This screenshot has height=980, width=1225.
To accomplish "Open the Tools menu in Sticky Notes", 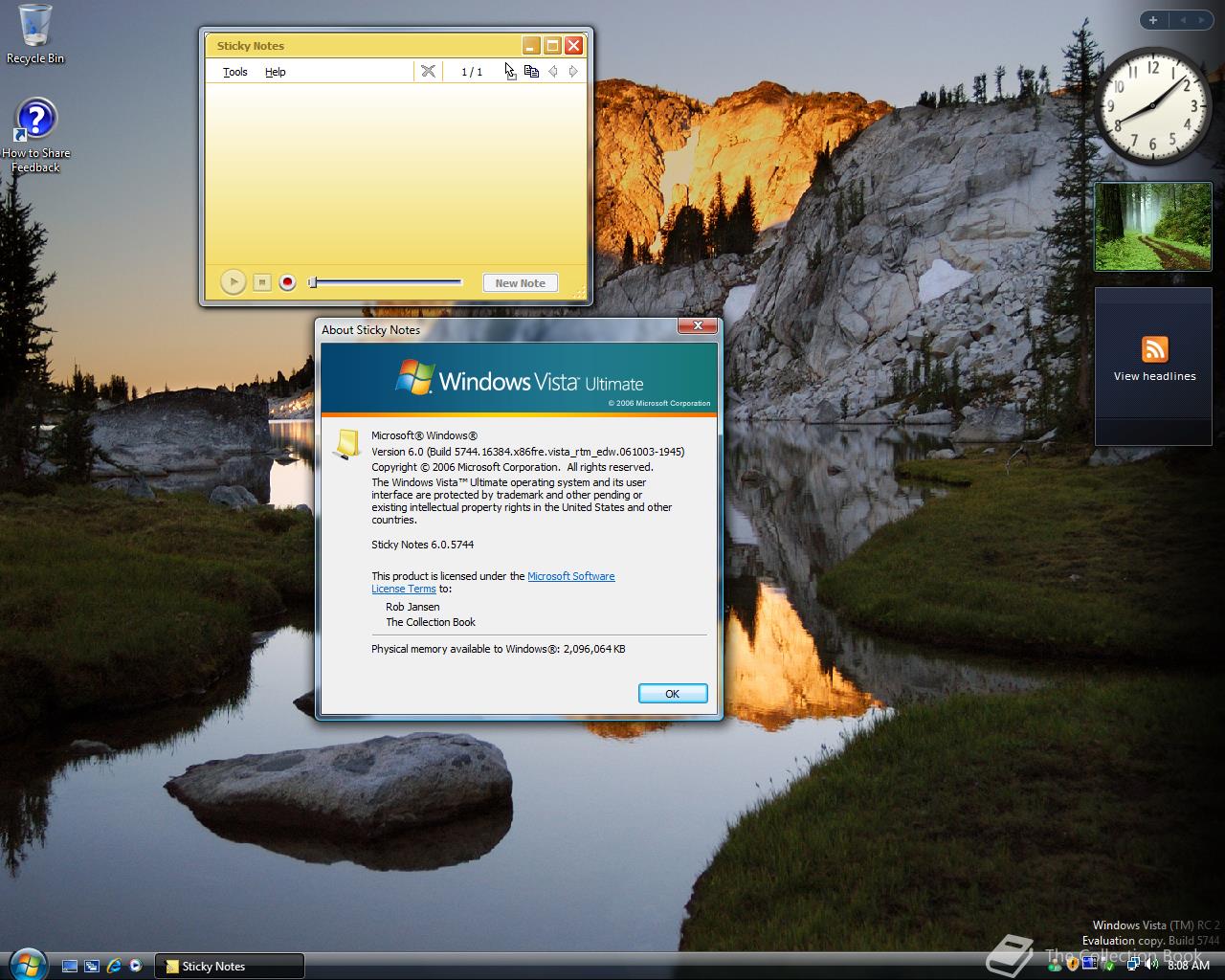I will [x=234, y=72].
